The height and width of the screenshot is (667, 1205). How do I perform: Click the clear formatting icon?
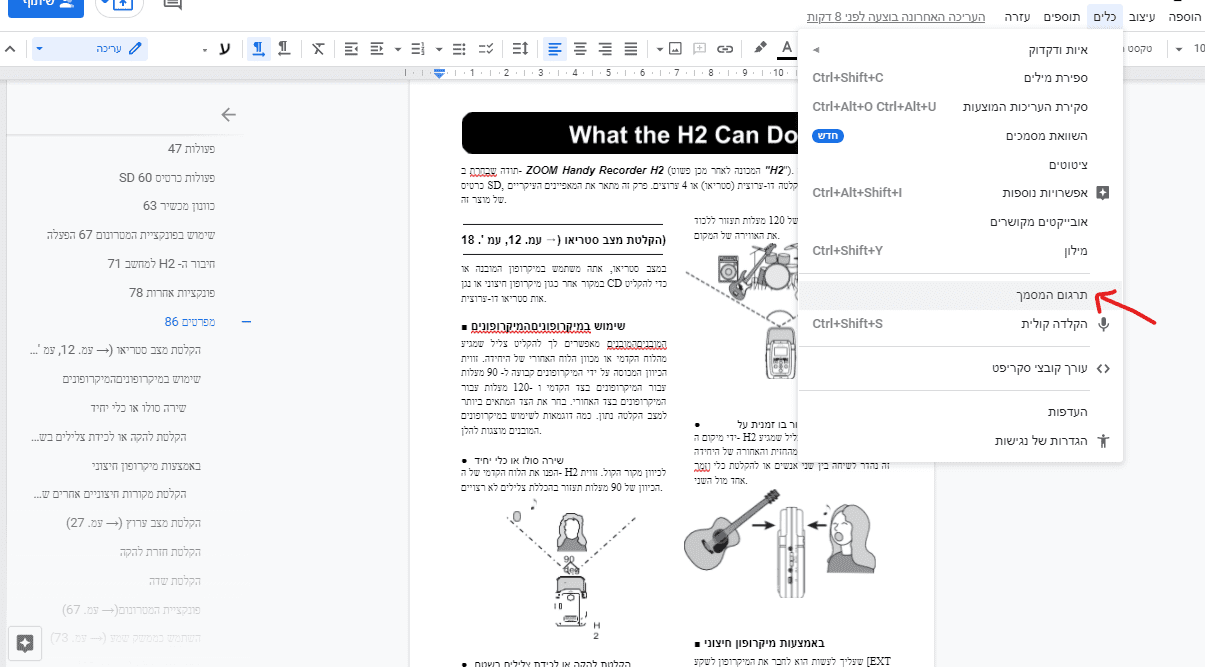tap(318, 48)
